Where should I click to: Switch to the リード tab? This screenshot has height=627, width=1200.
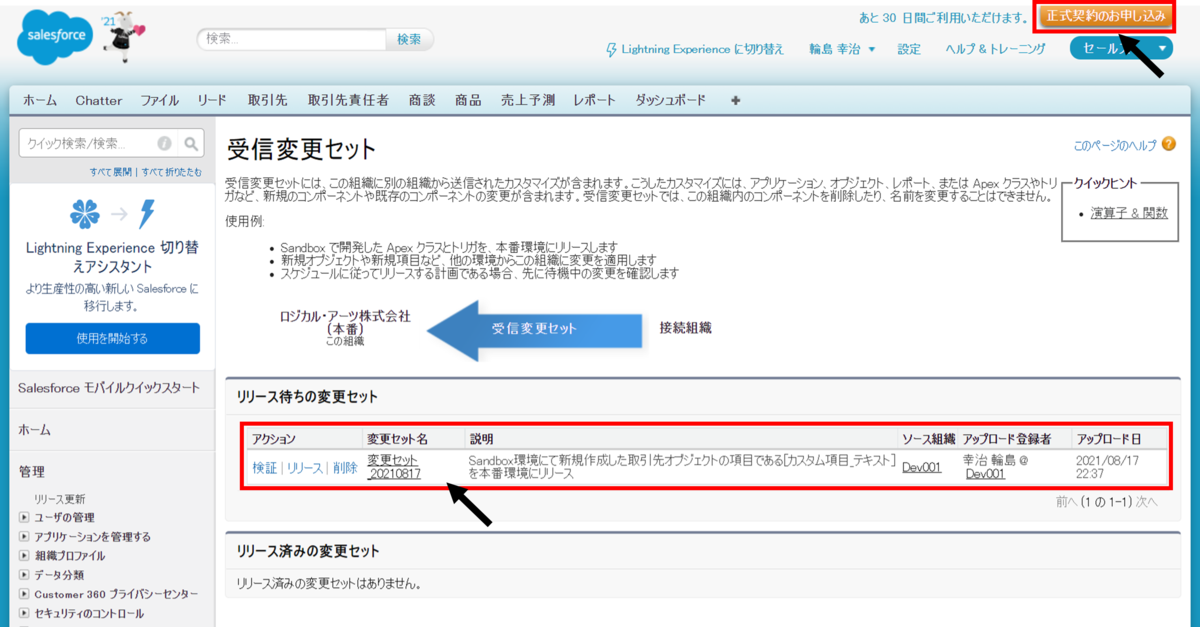212,101
